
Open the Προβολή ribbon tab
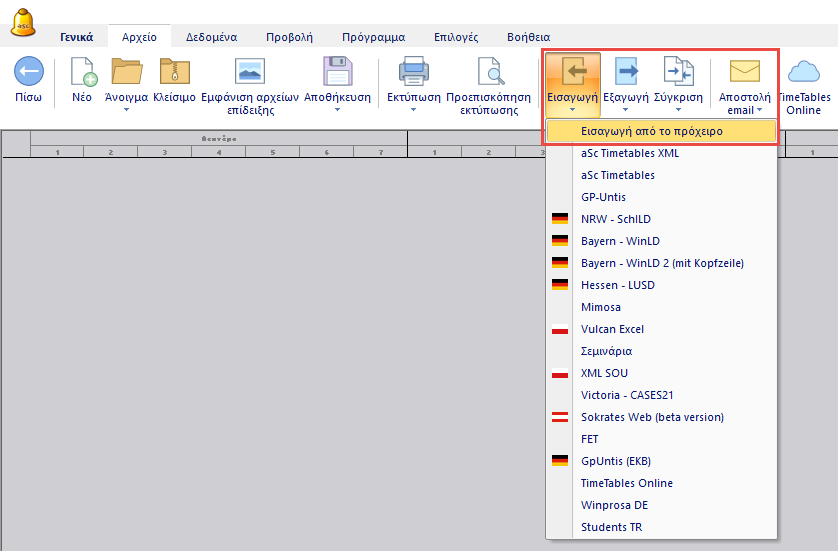(289, 37)
